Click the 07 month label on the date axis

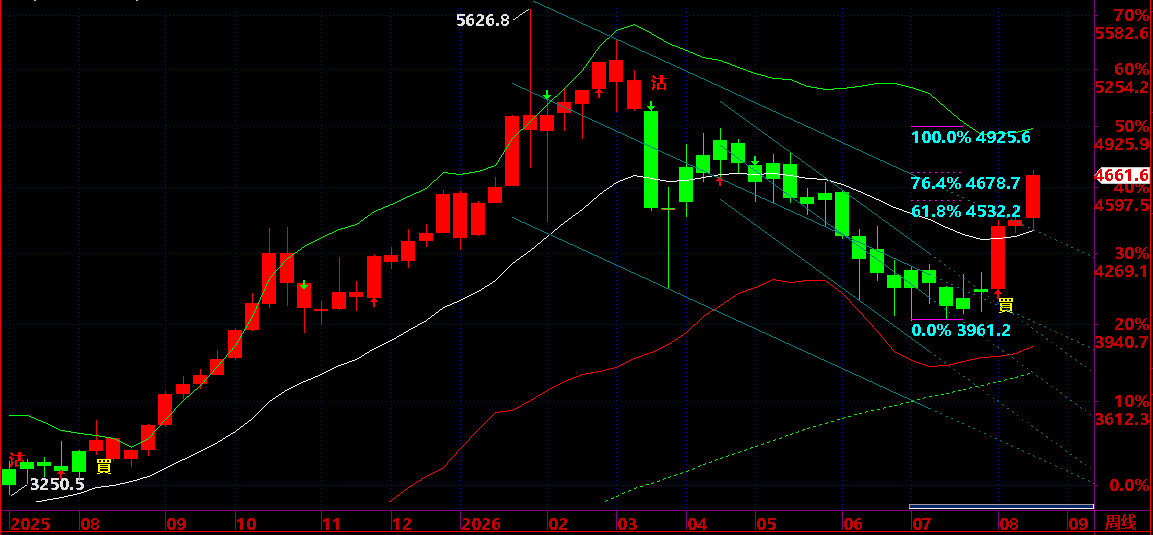tap(921, 524)
